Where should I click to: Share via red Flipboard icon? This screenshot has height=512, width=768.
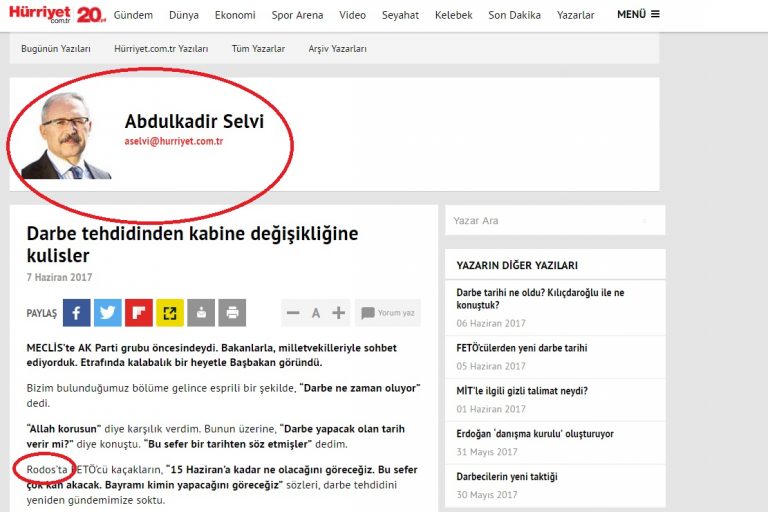[x=139, y=313]
